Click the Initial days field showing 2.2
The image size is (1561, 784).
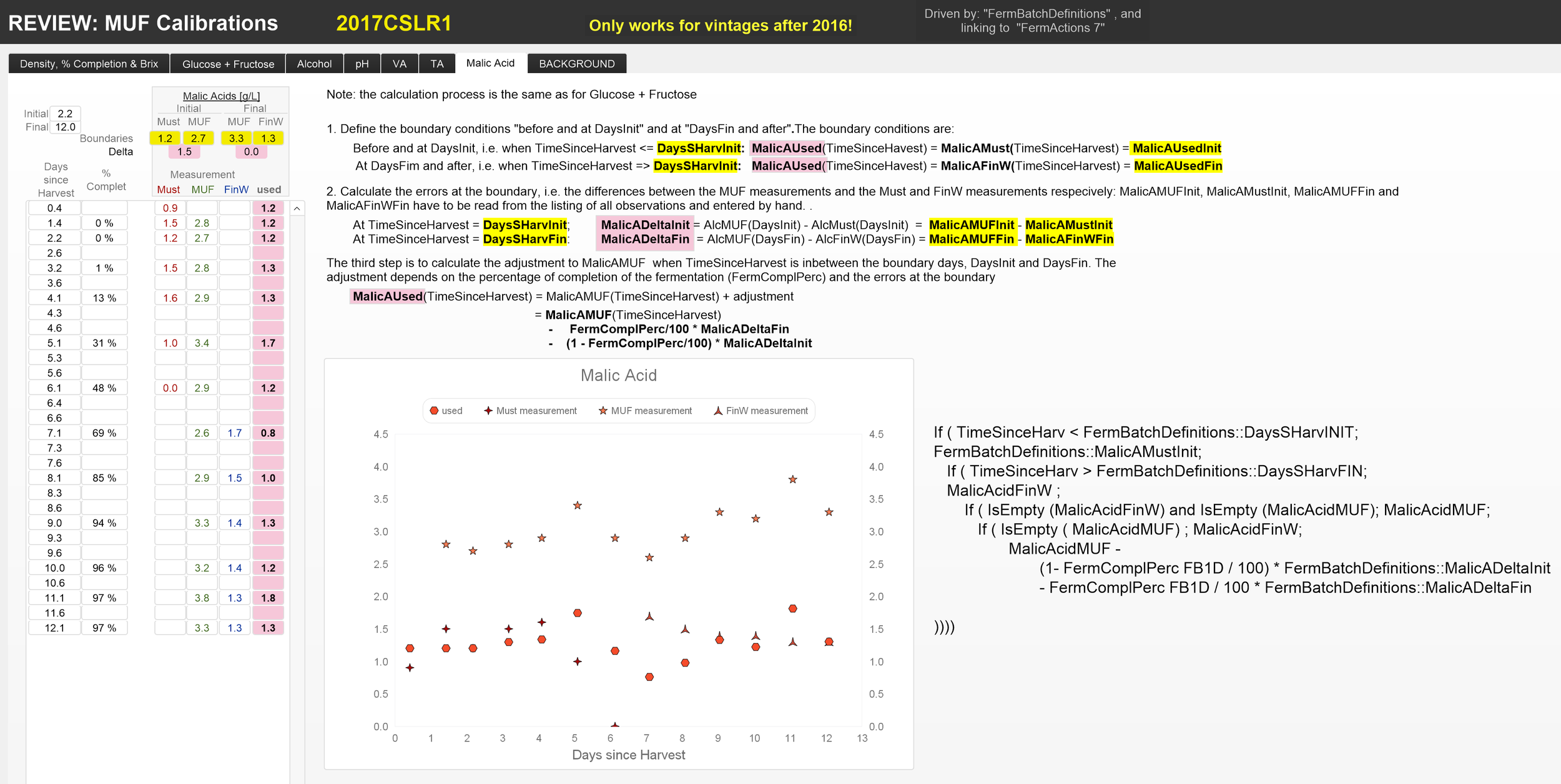point(65,114)
